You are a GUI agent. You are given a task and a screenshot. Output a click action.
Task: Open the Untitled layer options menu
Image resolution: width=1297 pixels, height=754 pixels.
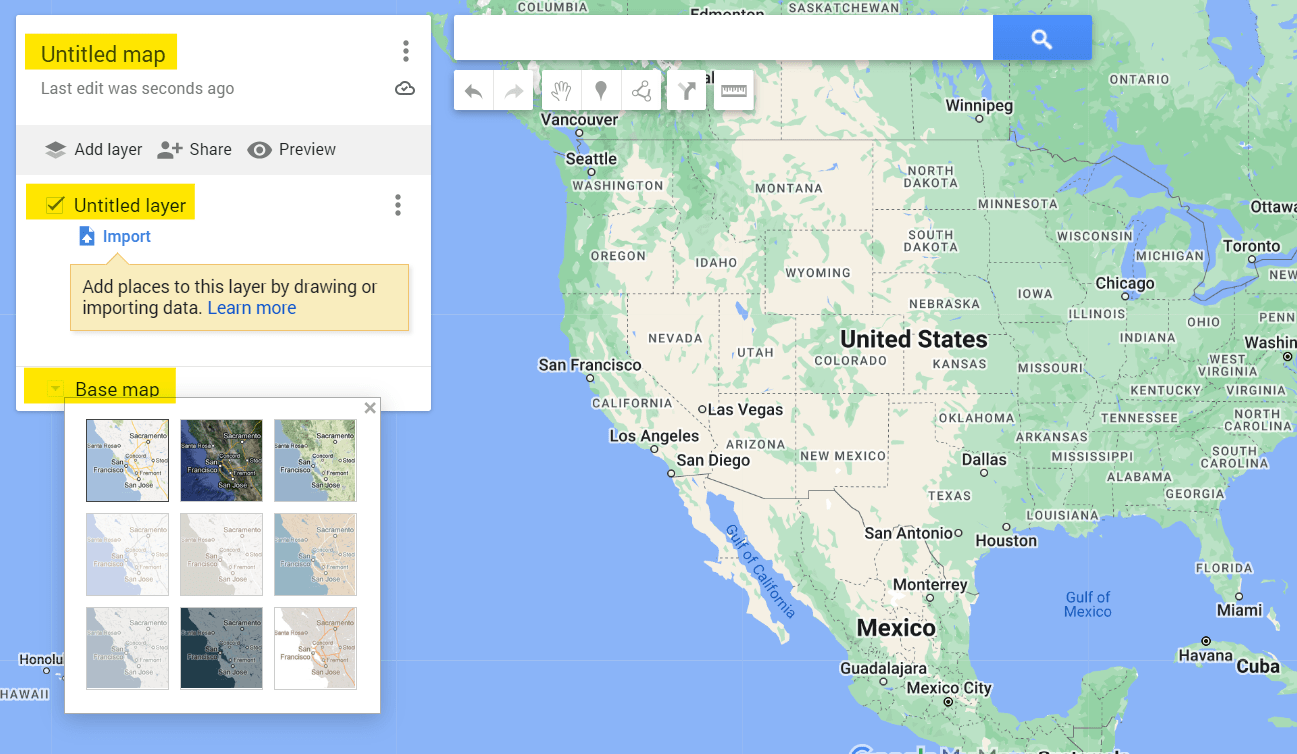(398, 205)
